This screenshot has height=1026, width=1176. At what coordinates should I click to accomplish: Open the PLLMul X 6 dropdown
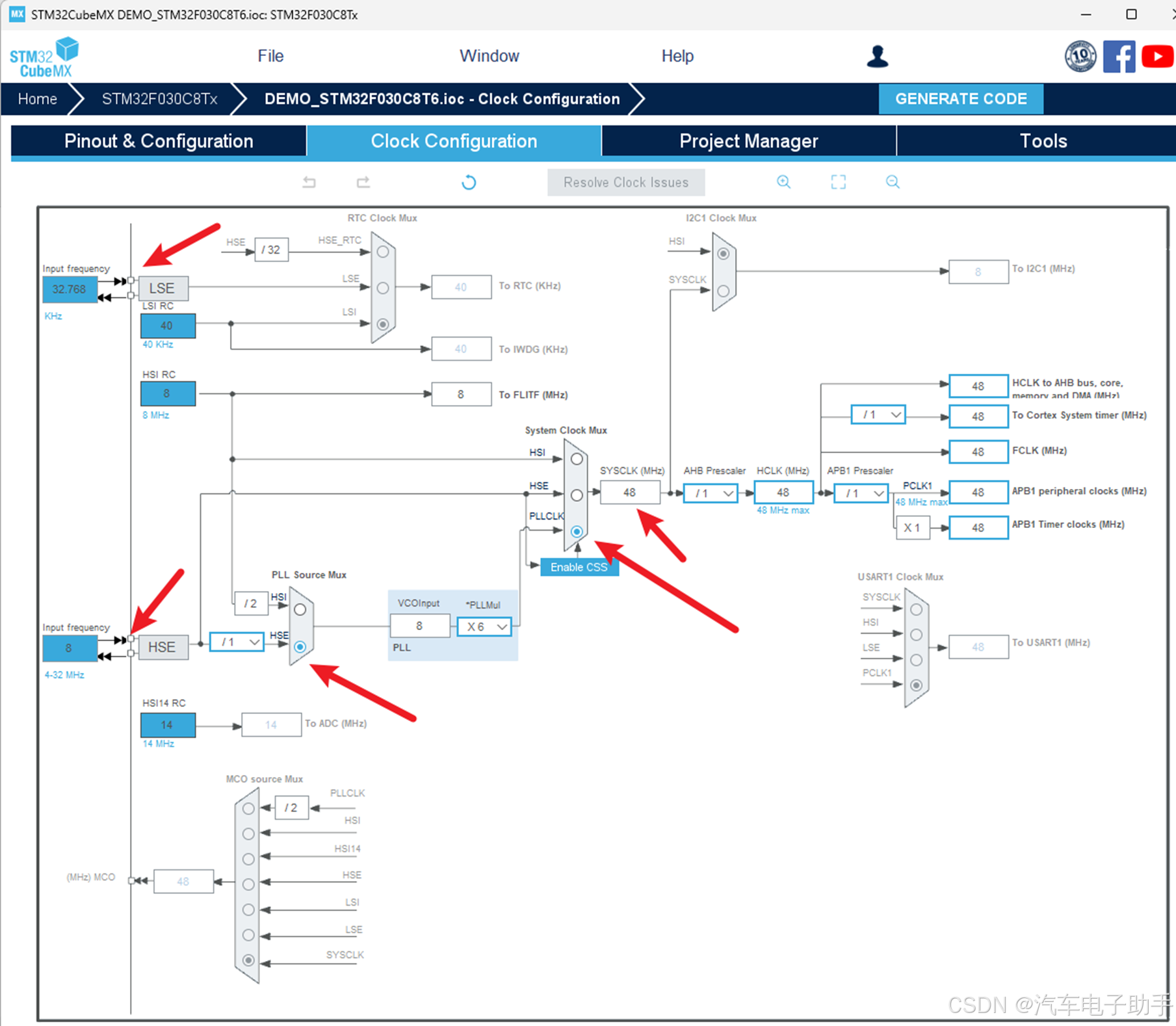484,626
